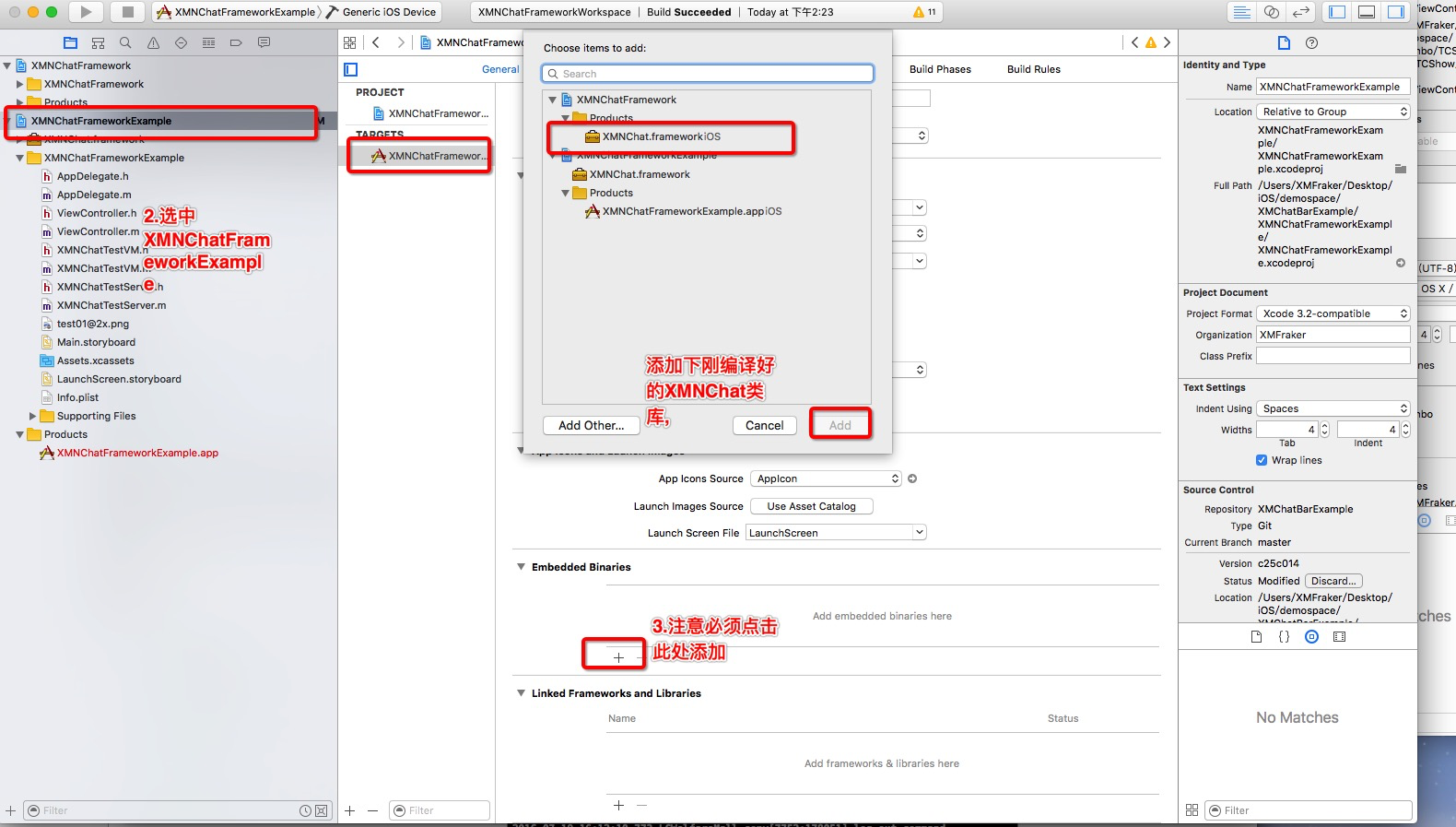Viewport: 1456px width, 827px height.
Task: Show the object library
Action: 1311,636
